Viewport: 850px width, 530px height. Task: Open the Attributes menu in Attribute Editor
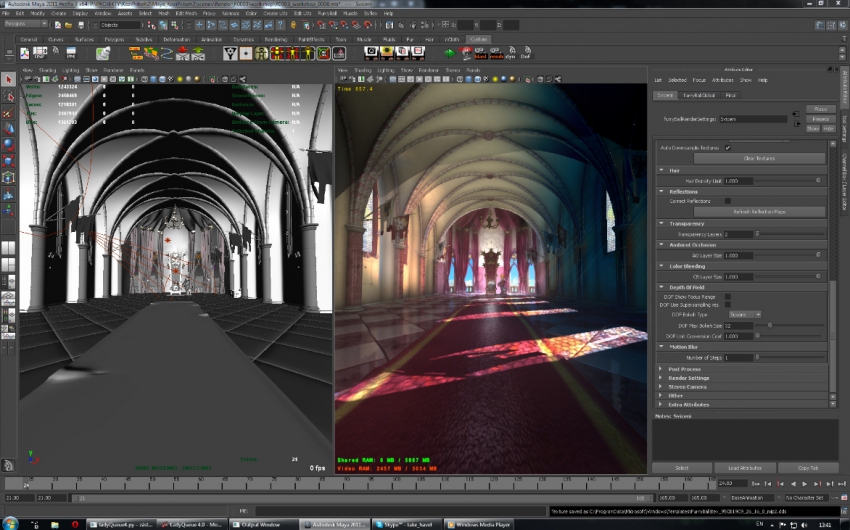(722, 80)
